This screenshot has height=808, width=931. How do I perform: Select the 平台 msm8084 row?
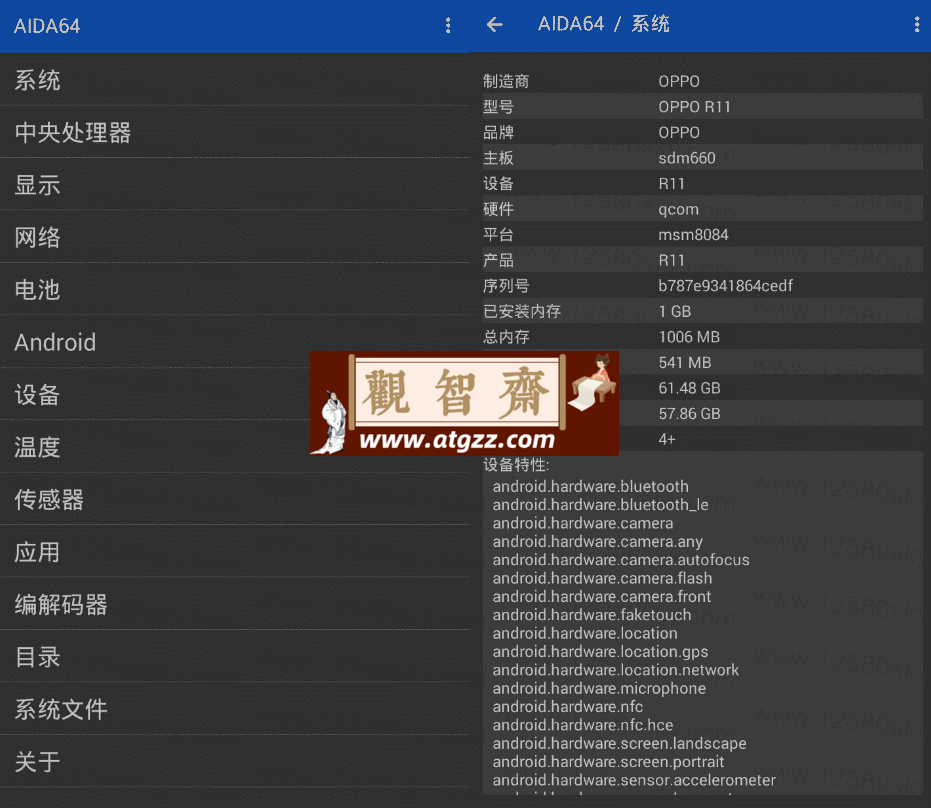pyautogui.click(x=702, y=235)
